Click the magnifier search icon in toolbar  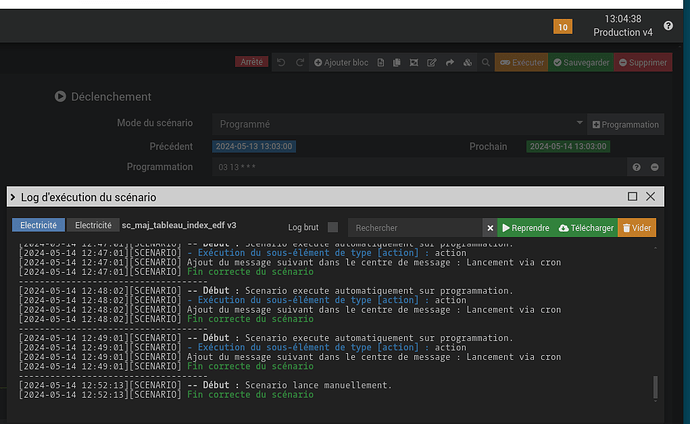486,62
